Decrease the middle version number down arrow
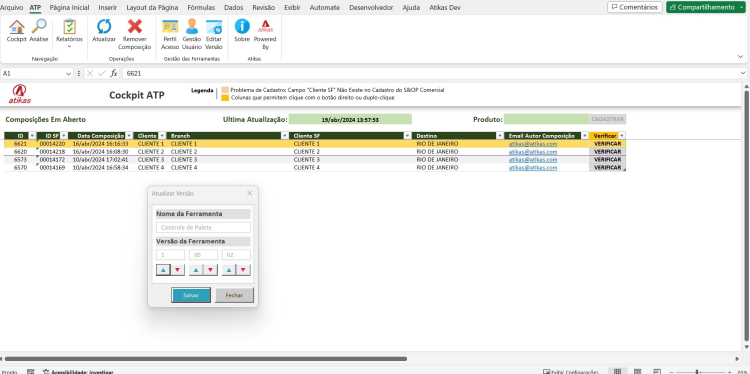Viewport: 750px width, 374px height. coord(210,270)
